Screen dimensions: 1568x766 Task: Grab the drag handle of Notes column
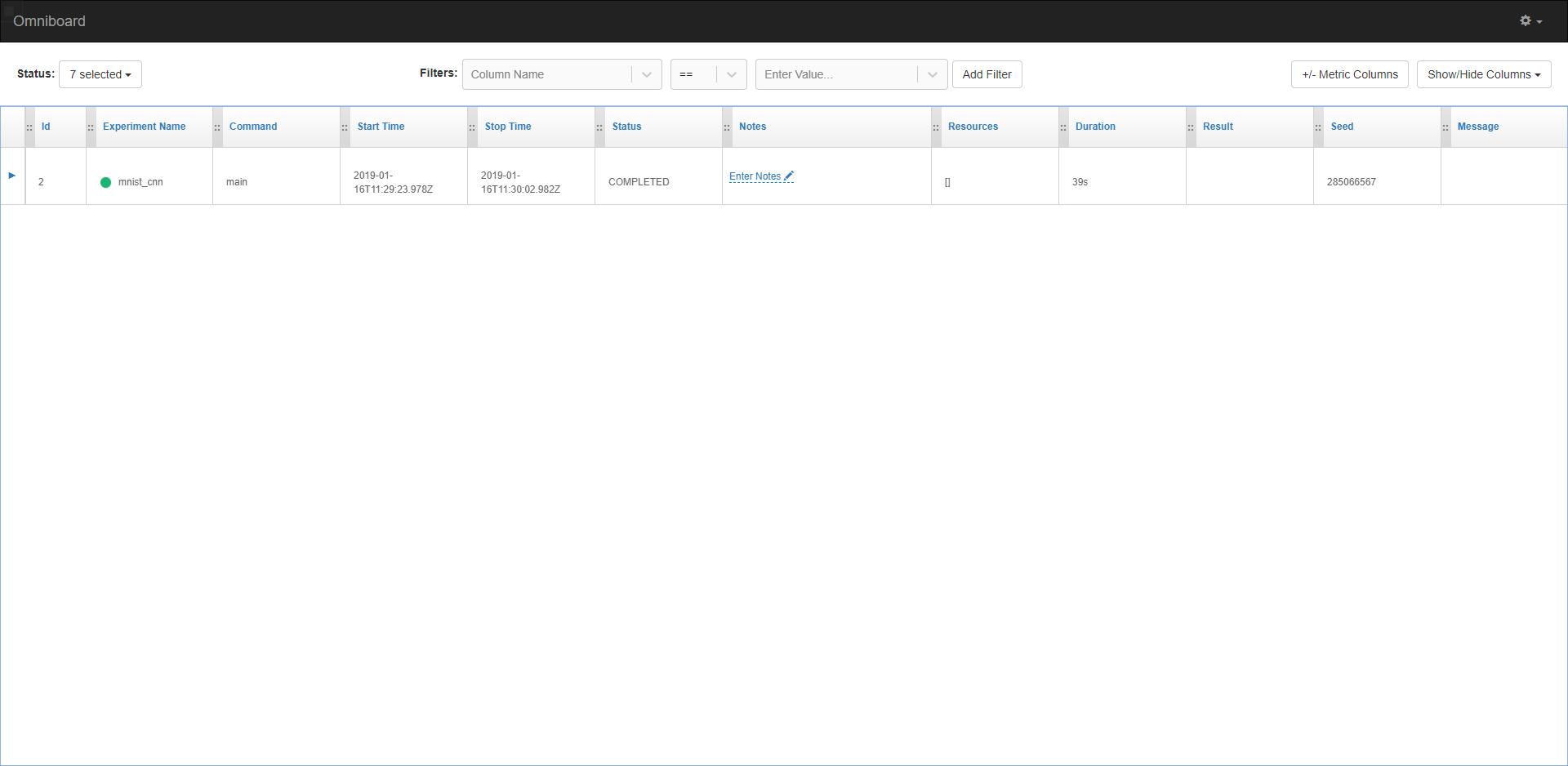(727, 127)
